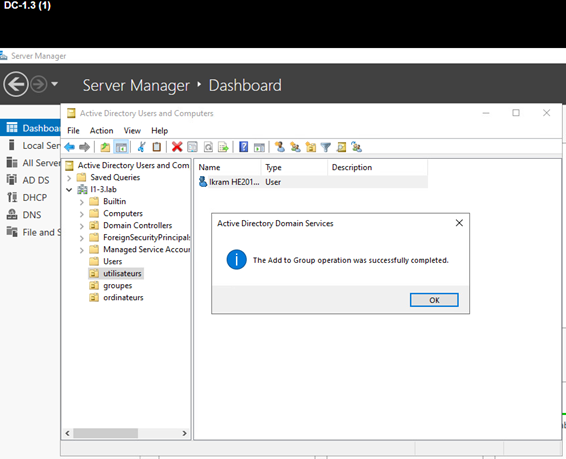Open the Action menu

[x=101, y=131]
